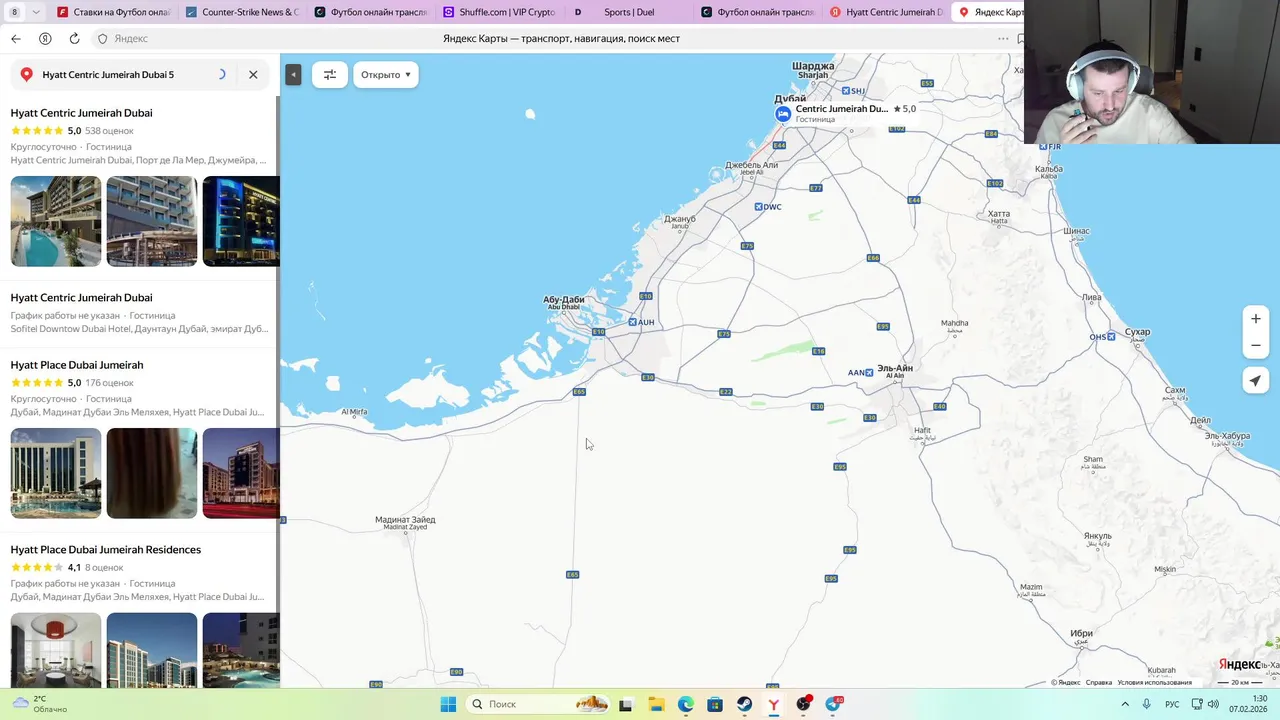Open Telegram from taskbar
The height and width of the screenshot is (720, 1280).
(834, 704)
